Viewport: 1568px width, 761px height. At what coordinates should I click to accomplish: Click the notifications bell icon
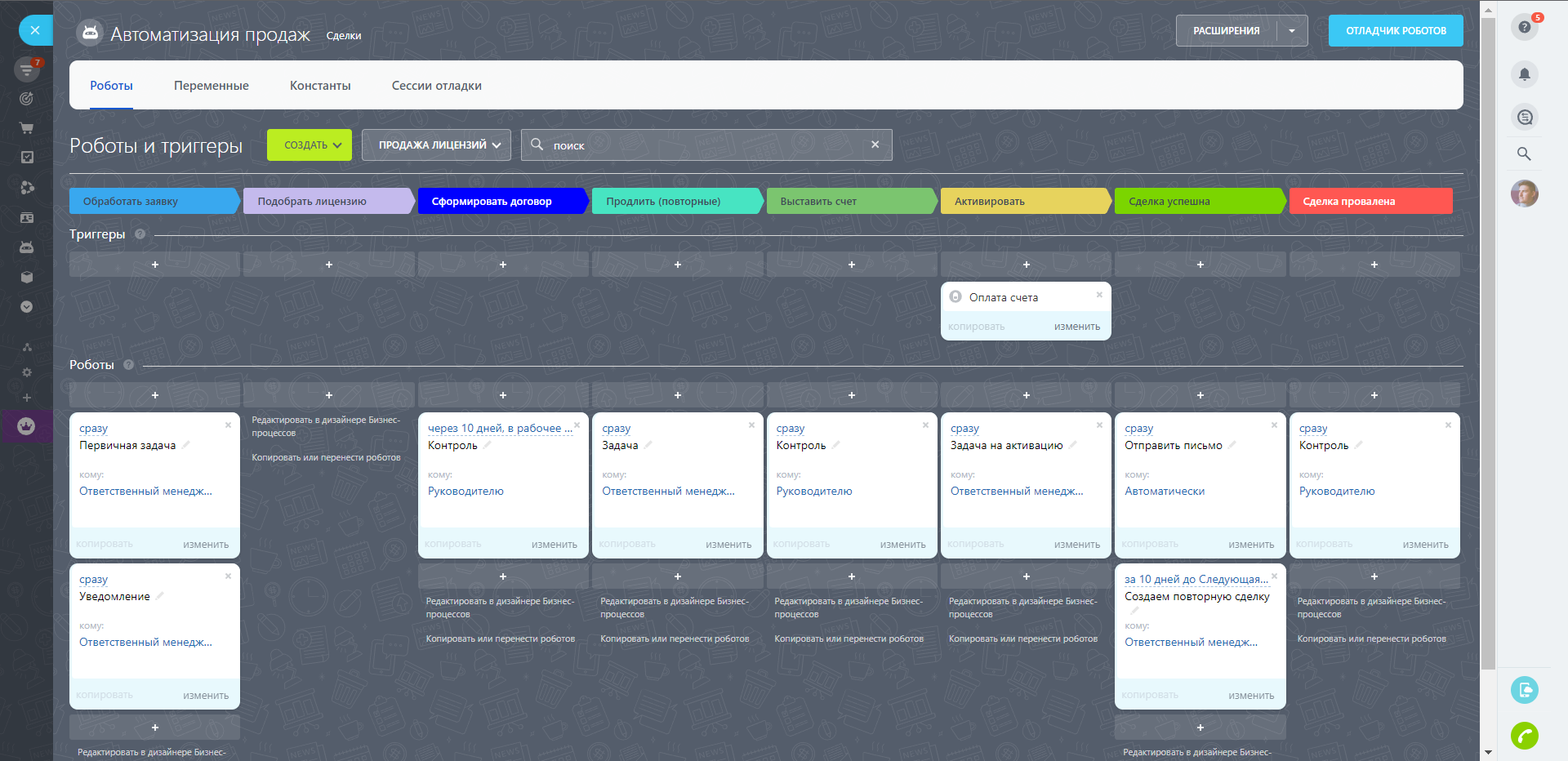[x=1524, y=74]
